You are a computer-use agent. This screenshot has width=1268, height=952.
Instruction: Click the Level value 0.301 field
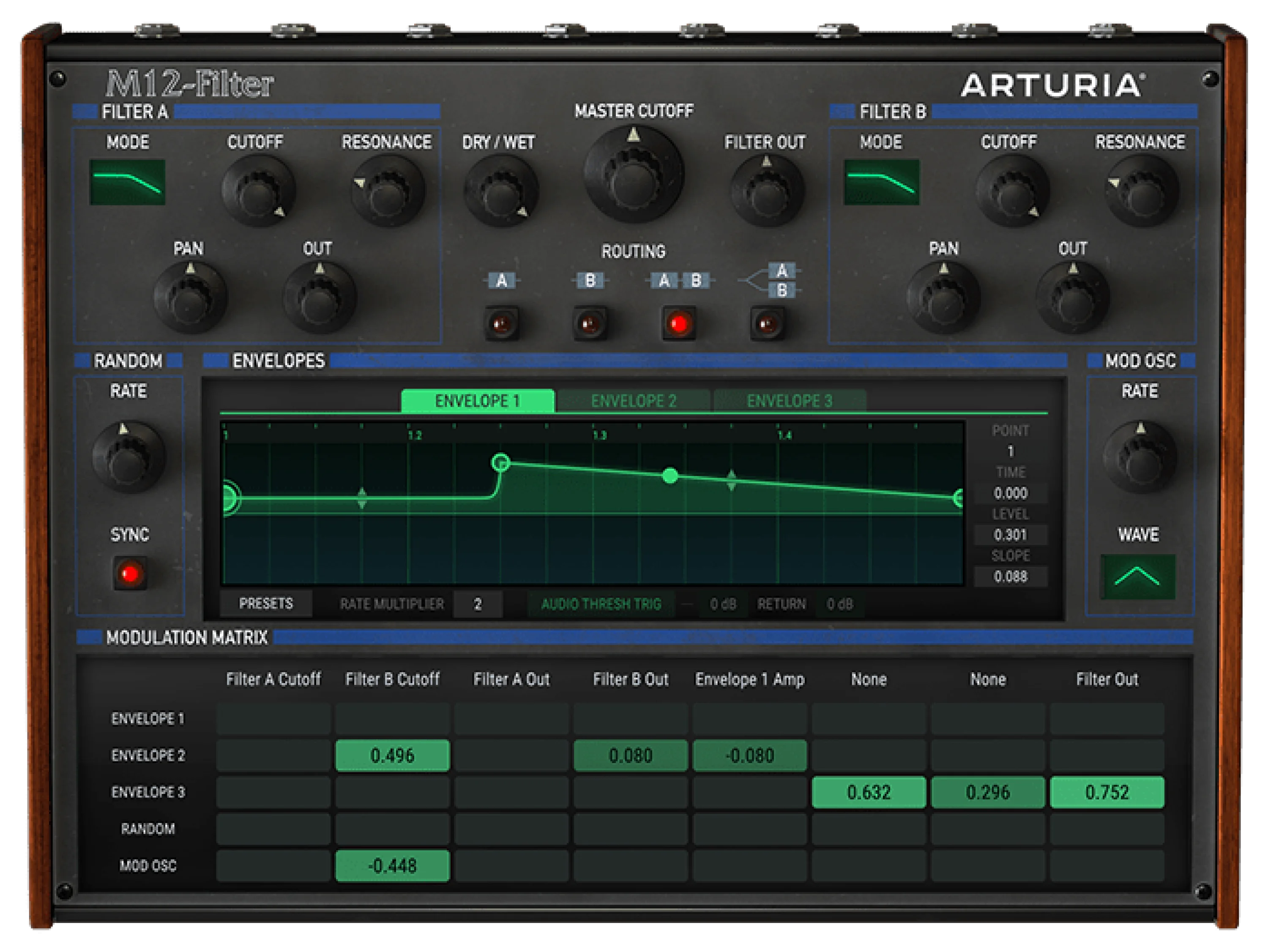[x=1011, y=535]
